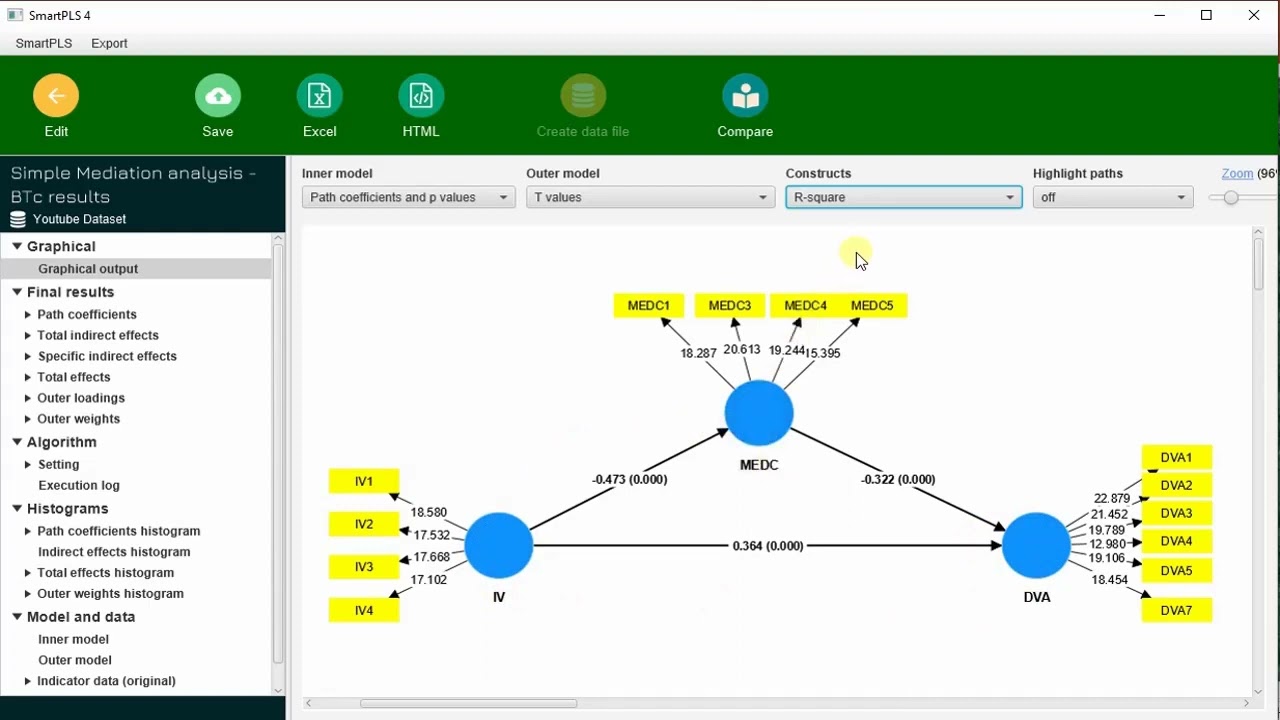Select the MEDC construct circle
This screenshot has height=720, width=1280.
click(x=759, y=412)
